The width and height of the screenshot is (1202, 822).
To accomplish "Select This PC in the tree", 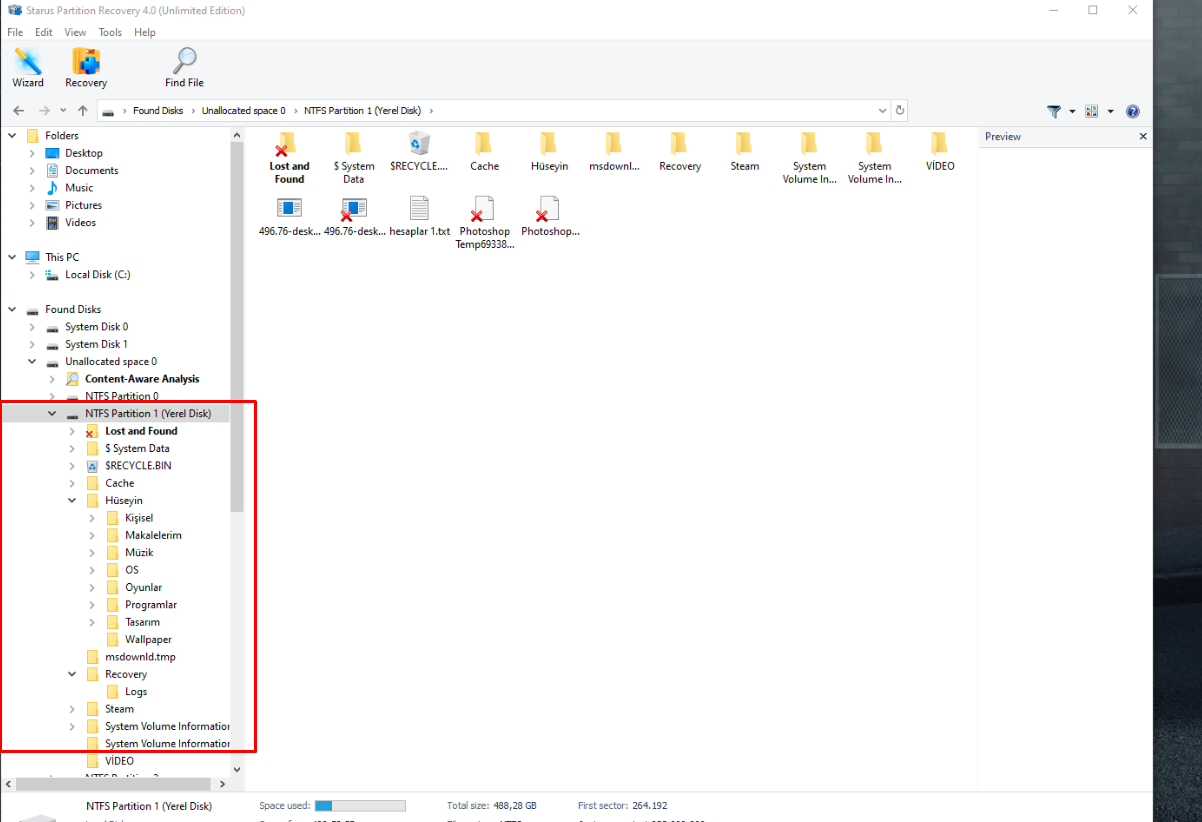I will tap(62, 257).
